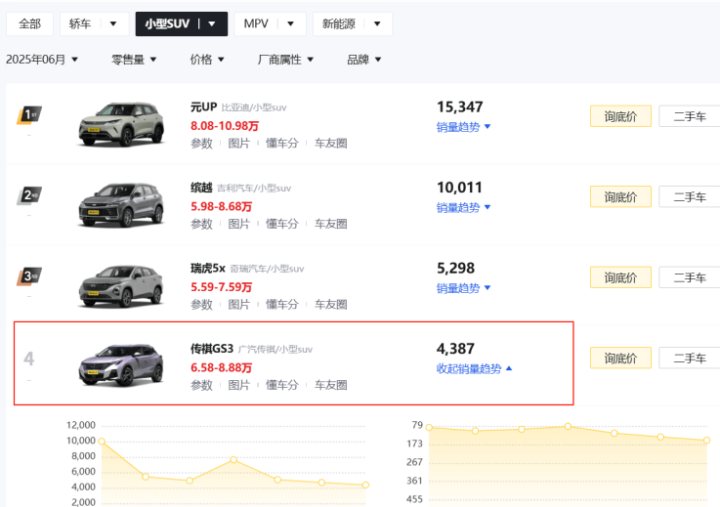The height and width of the screenshot is (507, 720).
Task: Select the 新能源 category tab
Action: coord(339,24)
